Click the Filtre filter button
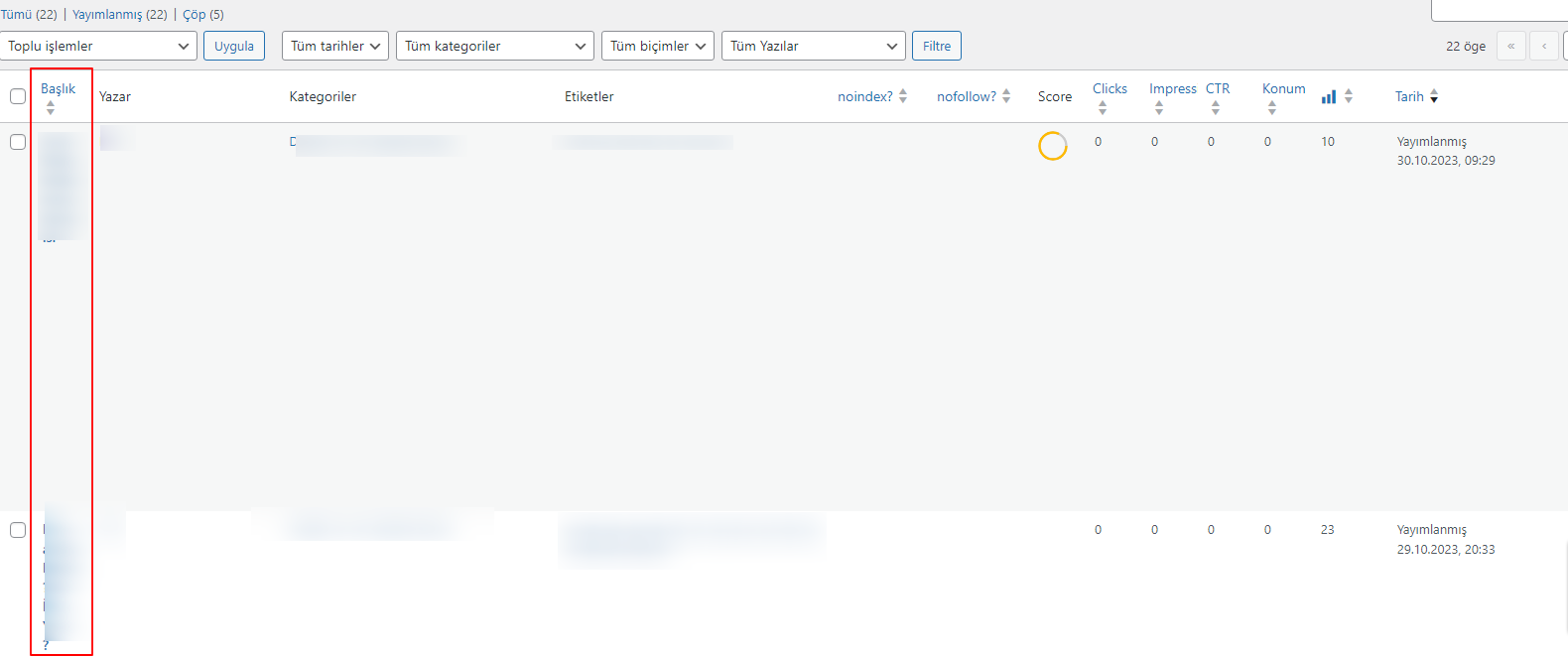 click(x=937, y=46)
